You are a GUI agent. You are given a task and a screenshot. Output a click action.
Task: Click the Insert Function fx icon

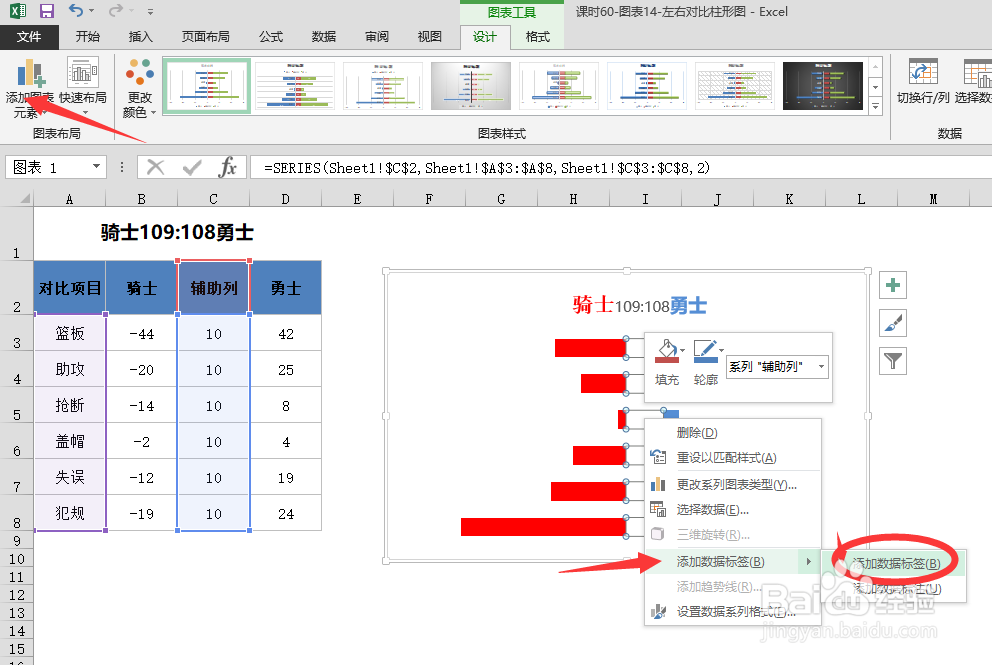point(228,168)
